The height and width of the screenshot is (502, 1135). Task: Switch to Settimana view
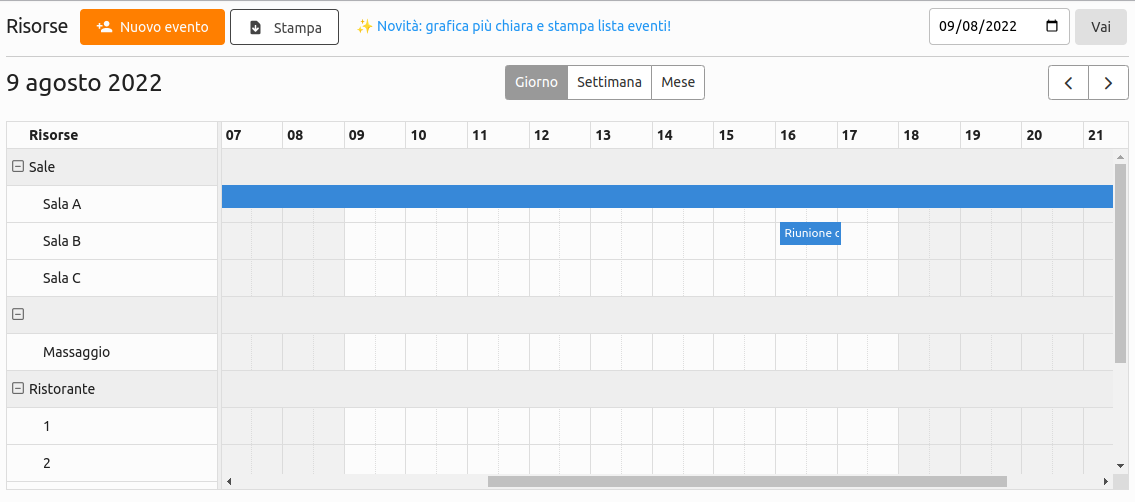[609, 83]
